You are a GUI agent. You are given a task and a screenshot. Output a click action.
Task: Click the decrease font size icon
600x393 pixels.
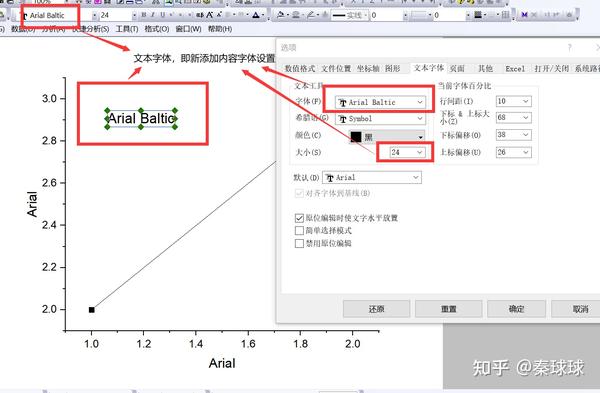(219, 15)
